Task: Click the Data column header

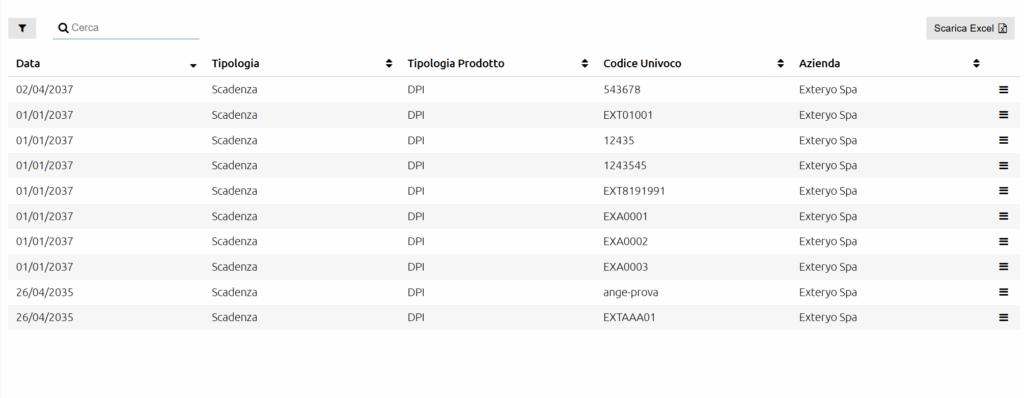Action: coord(28,63)
